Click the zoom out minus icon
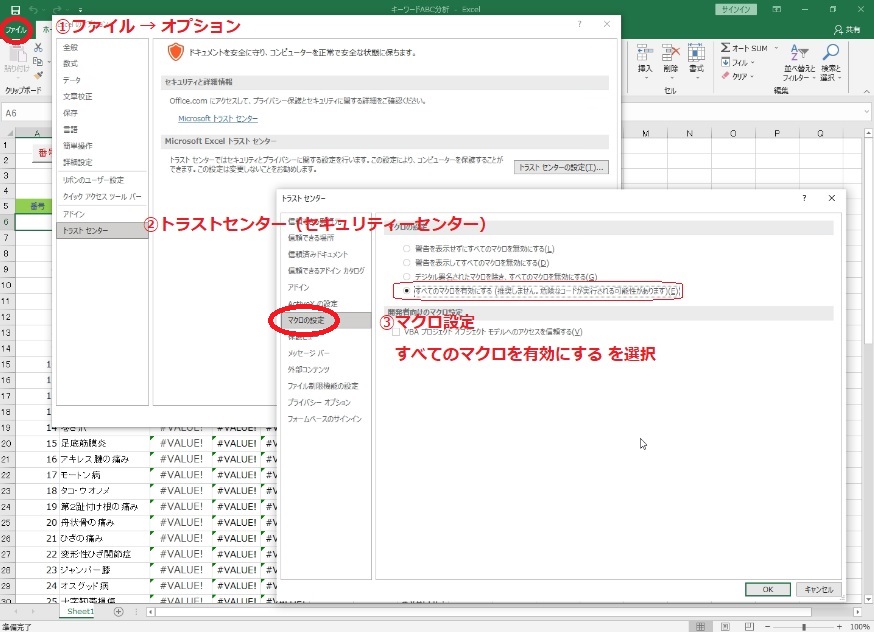The image size is (874, 632). (x=768, y=626)
